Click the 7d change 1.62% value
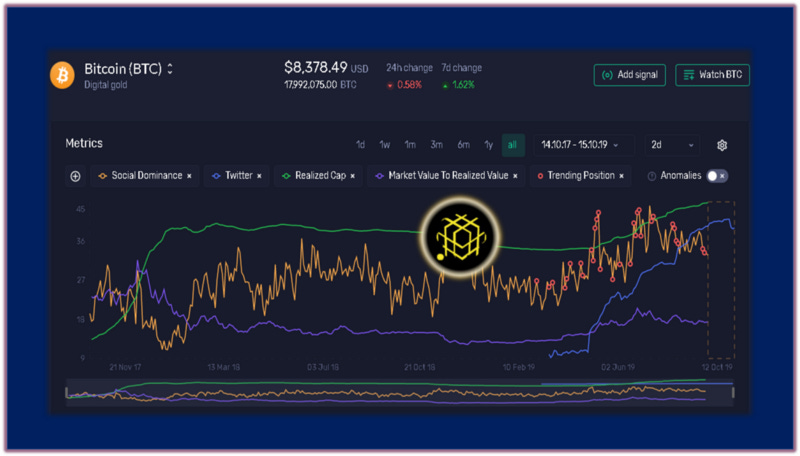800x456 pixels. (463, 85)
